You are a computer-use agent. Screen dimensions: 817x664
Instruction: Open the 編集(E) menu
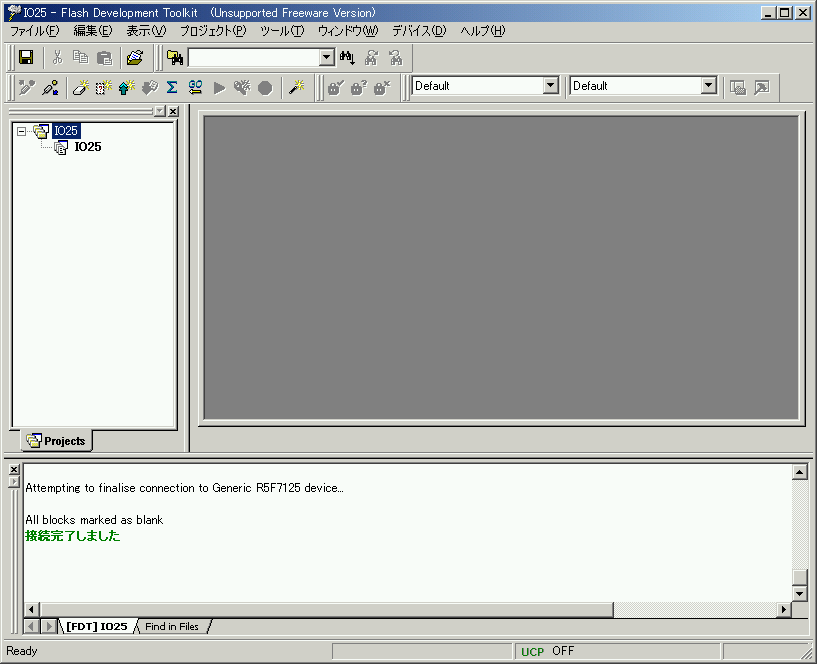93,31
